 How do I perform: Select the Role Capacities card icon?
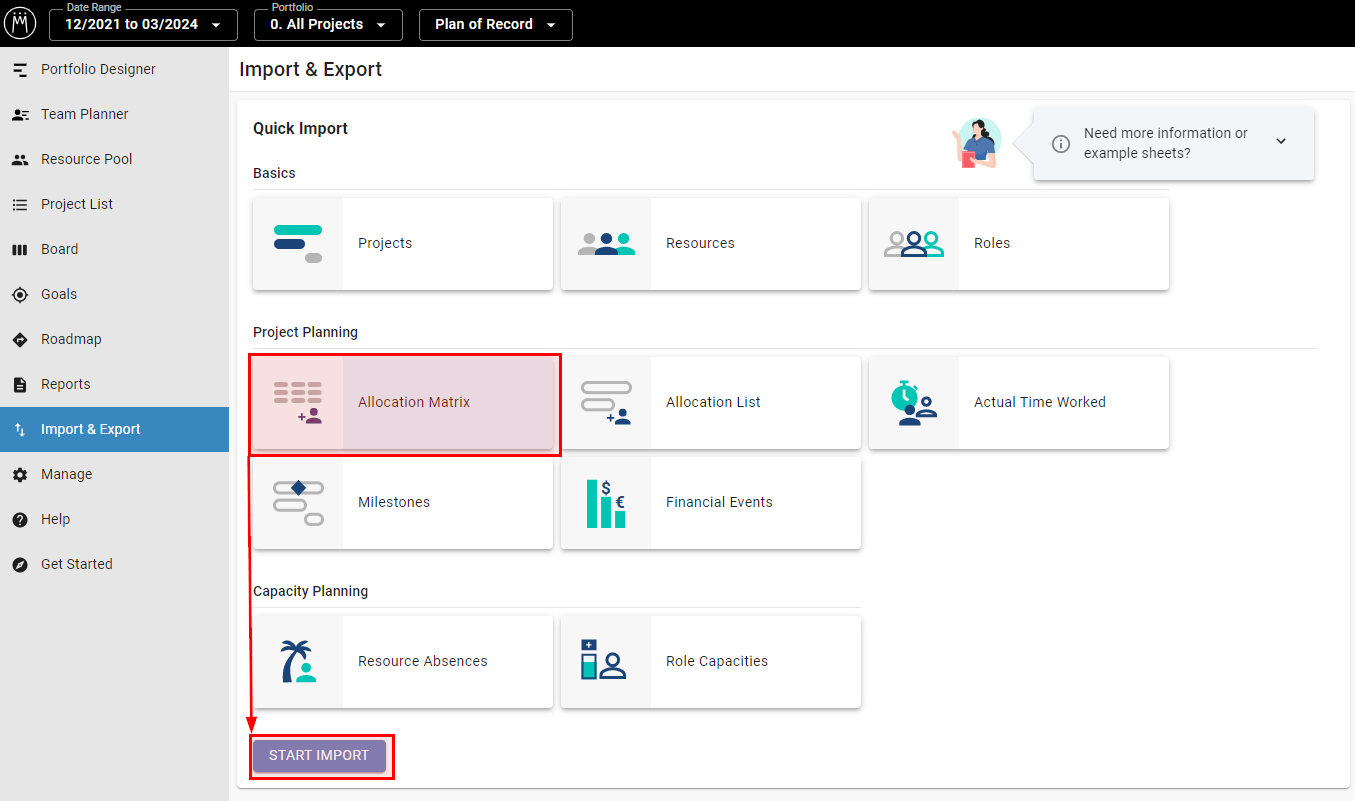tap(604, 660)
